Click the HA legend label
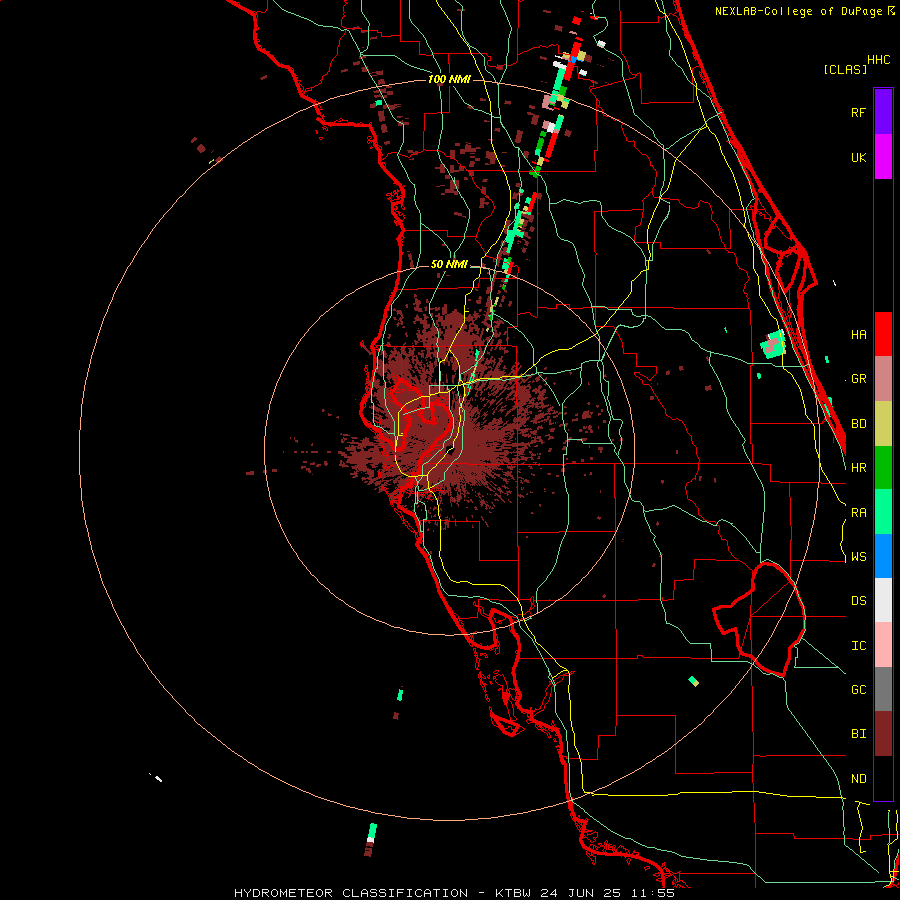The width and height of the screenshot is (900, 900). coord(859,334)
